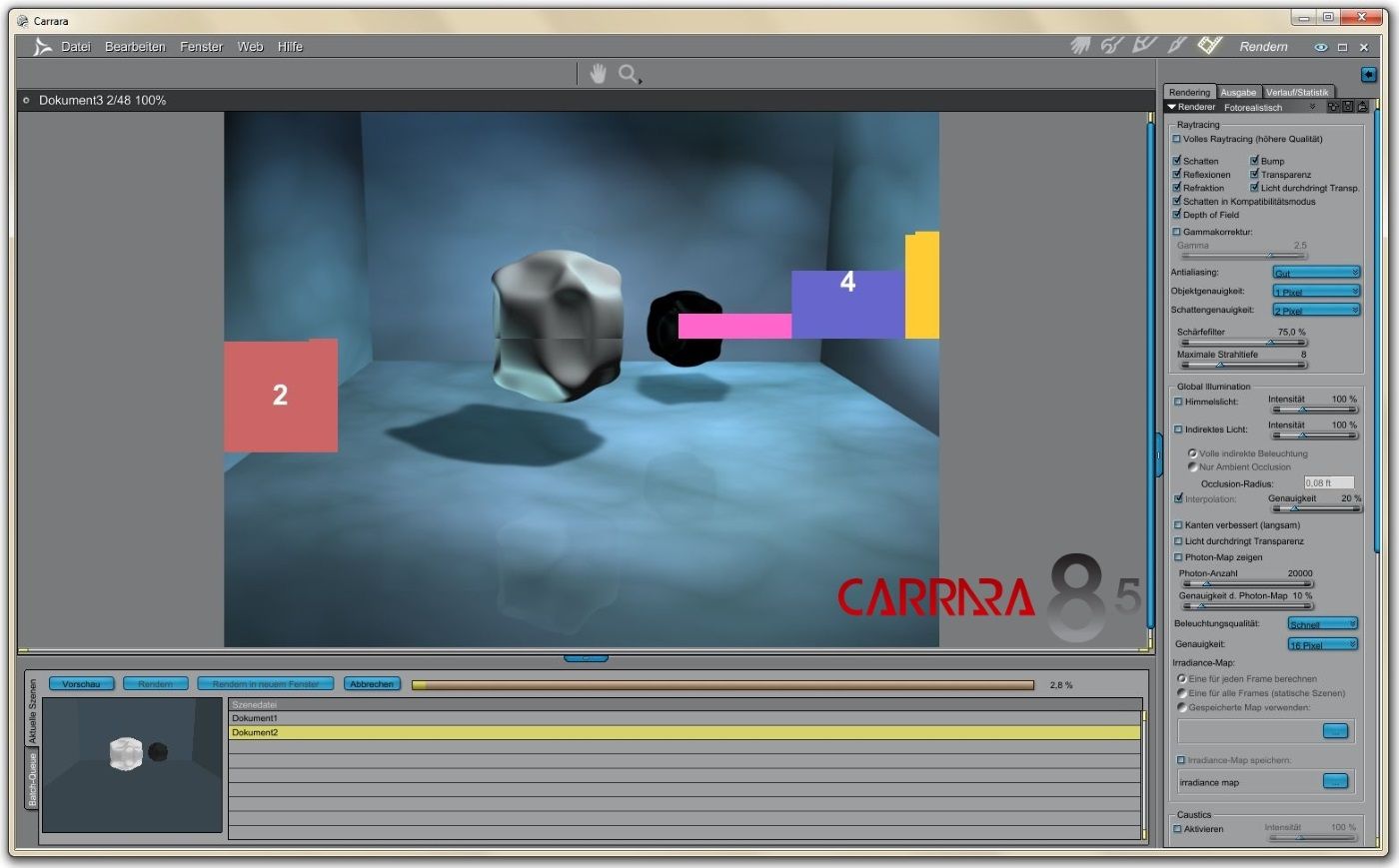Image resolution: width=1399 pixels, height=868 pixels.
Task: Check Photon-Map zeigen
Action: [x=1178, y=557]
